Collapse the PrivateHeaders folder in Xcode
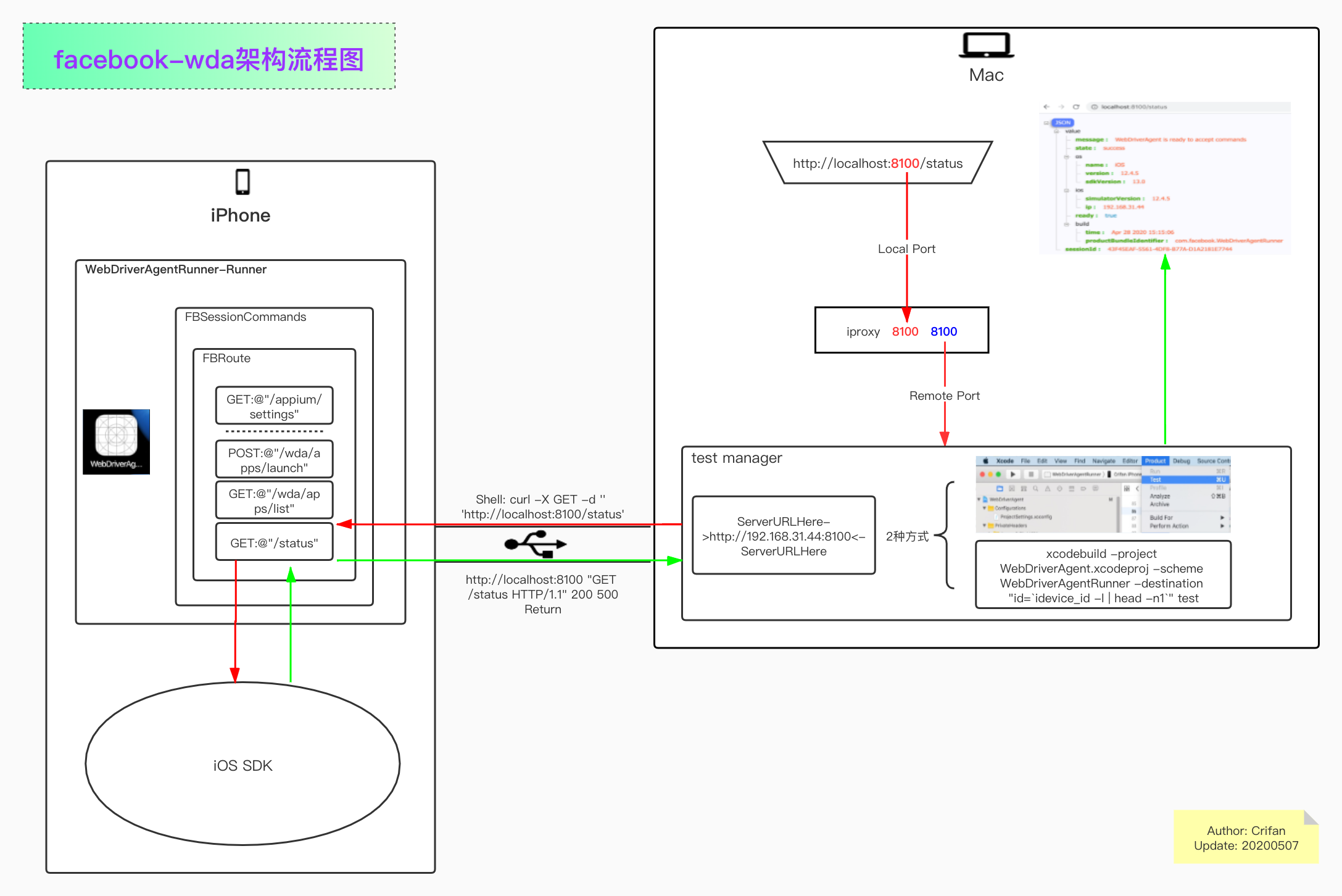This screenshot has height=896, width=1342. tap(984, 525)
